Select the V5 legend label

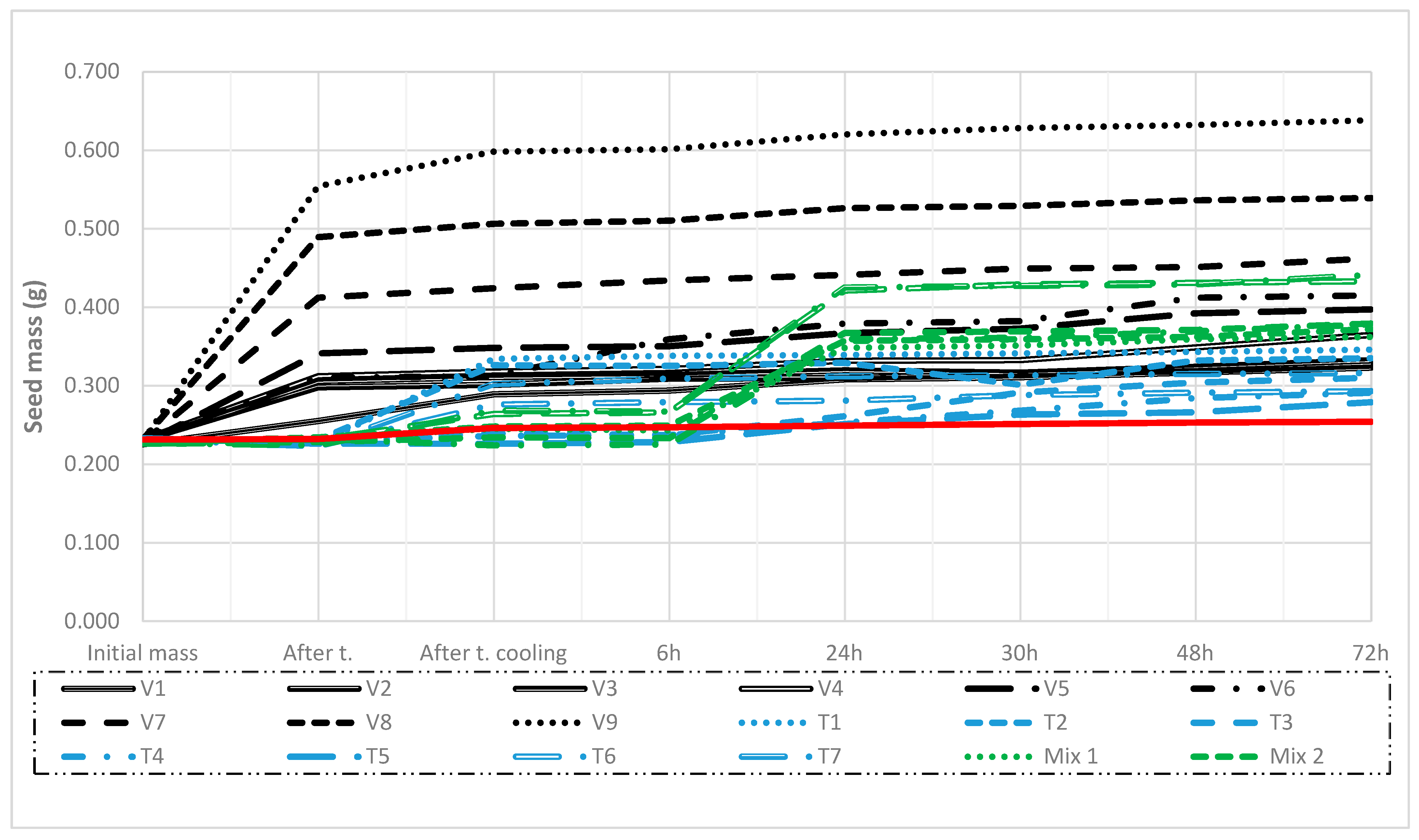pos(1056,689)
